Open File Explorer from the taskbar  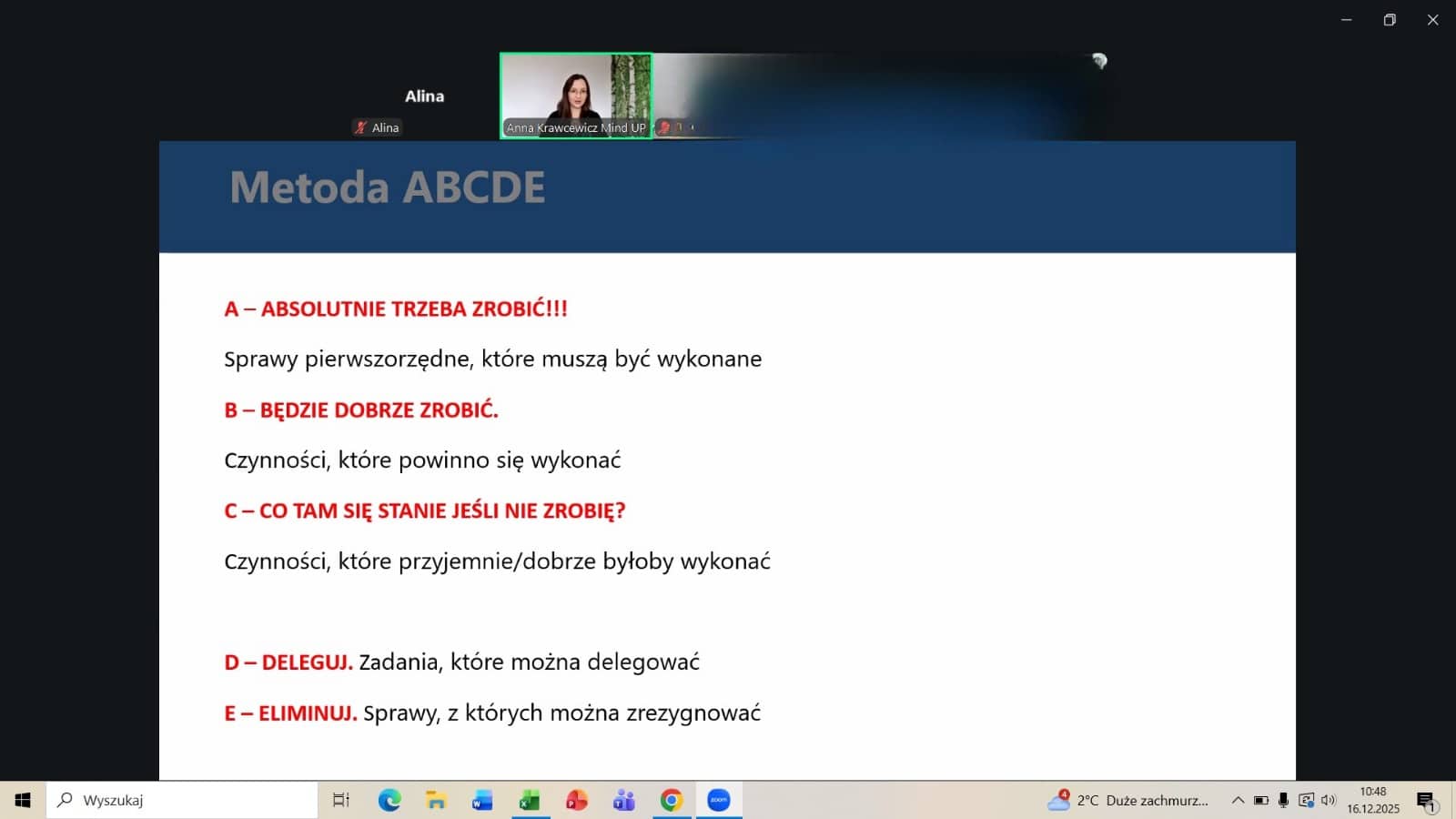(436, 800)
